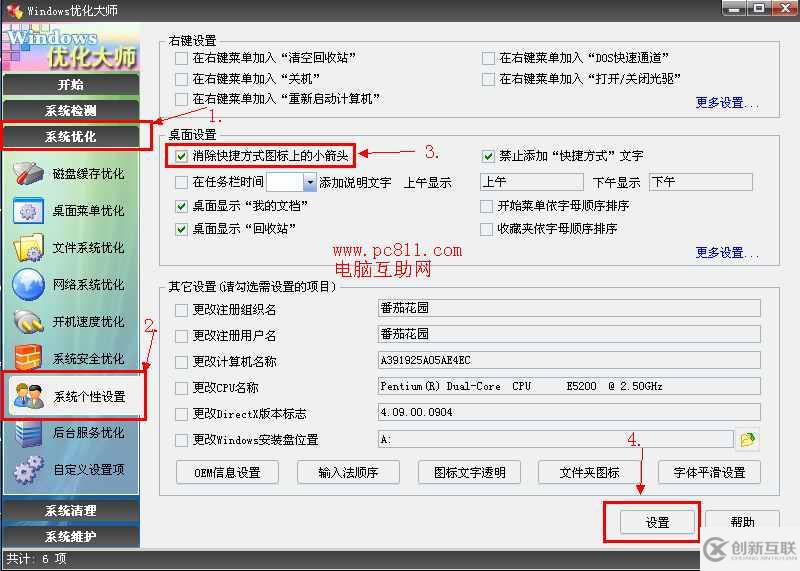Image resolution: width=800 pixels, height=571 pixels.
Task: Click the 输入法顺序 button
Action: 348,473
